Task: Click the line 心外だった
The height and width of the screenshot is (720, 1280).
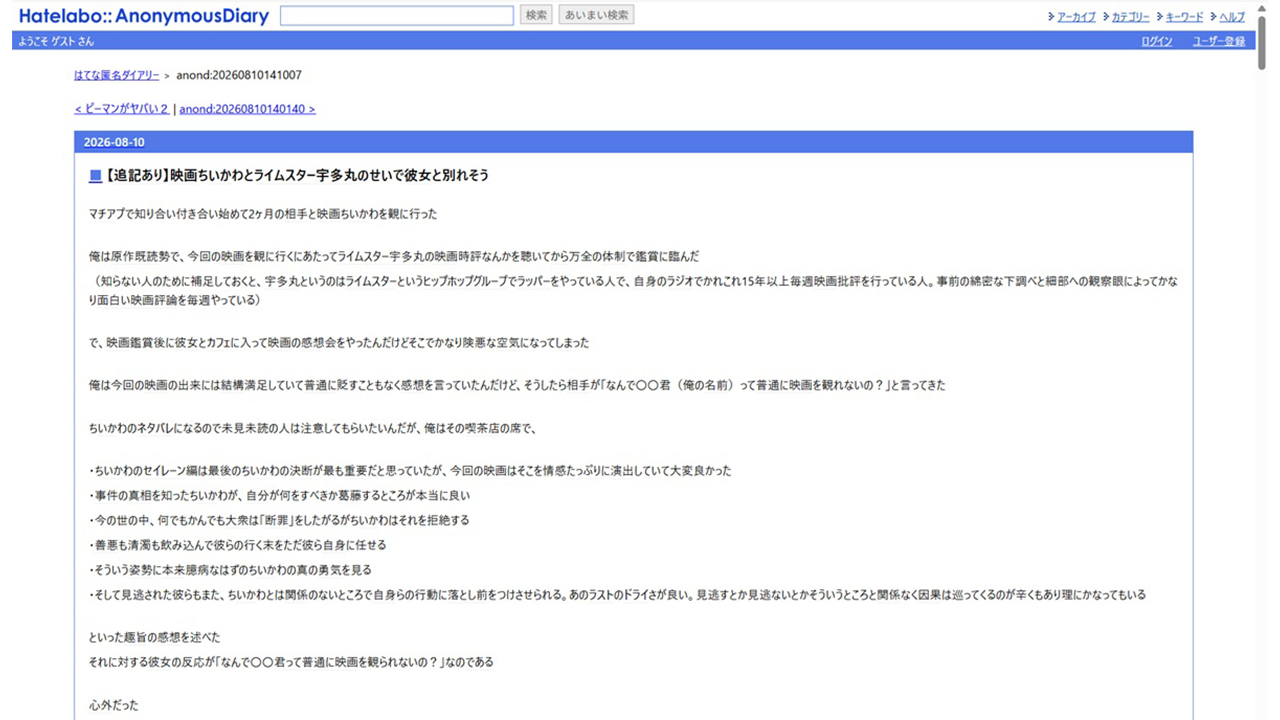Action: (114, 705)
